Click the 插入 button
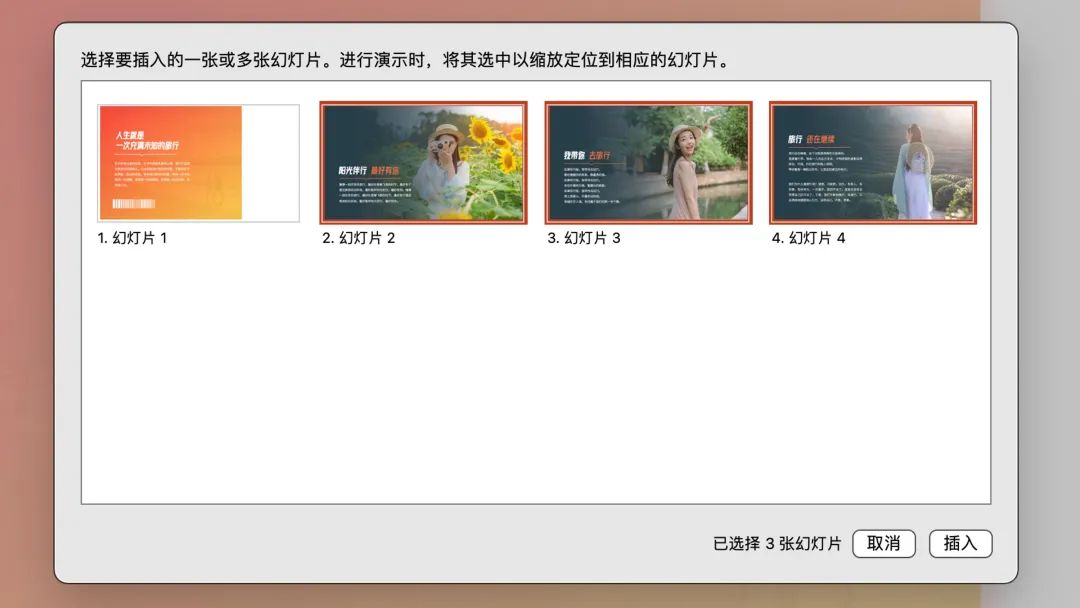The height and width of the screenshot is (608, 1080). [x=960, y=543]
